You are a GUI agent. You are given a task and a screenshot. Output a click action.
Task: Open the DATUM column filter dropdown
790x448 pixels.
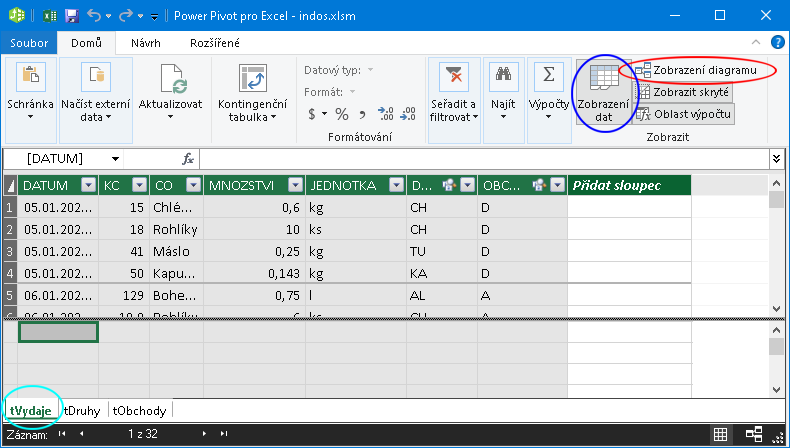tap(87, 185)
